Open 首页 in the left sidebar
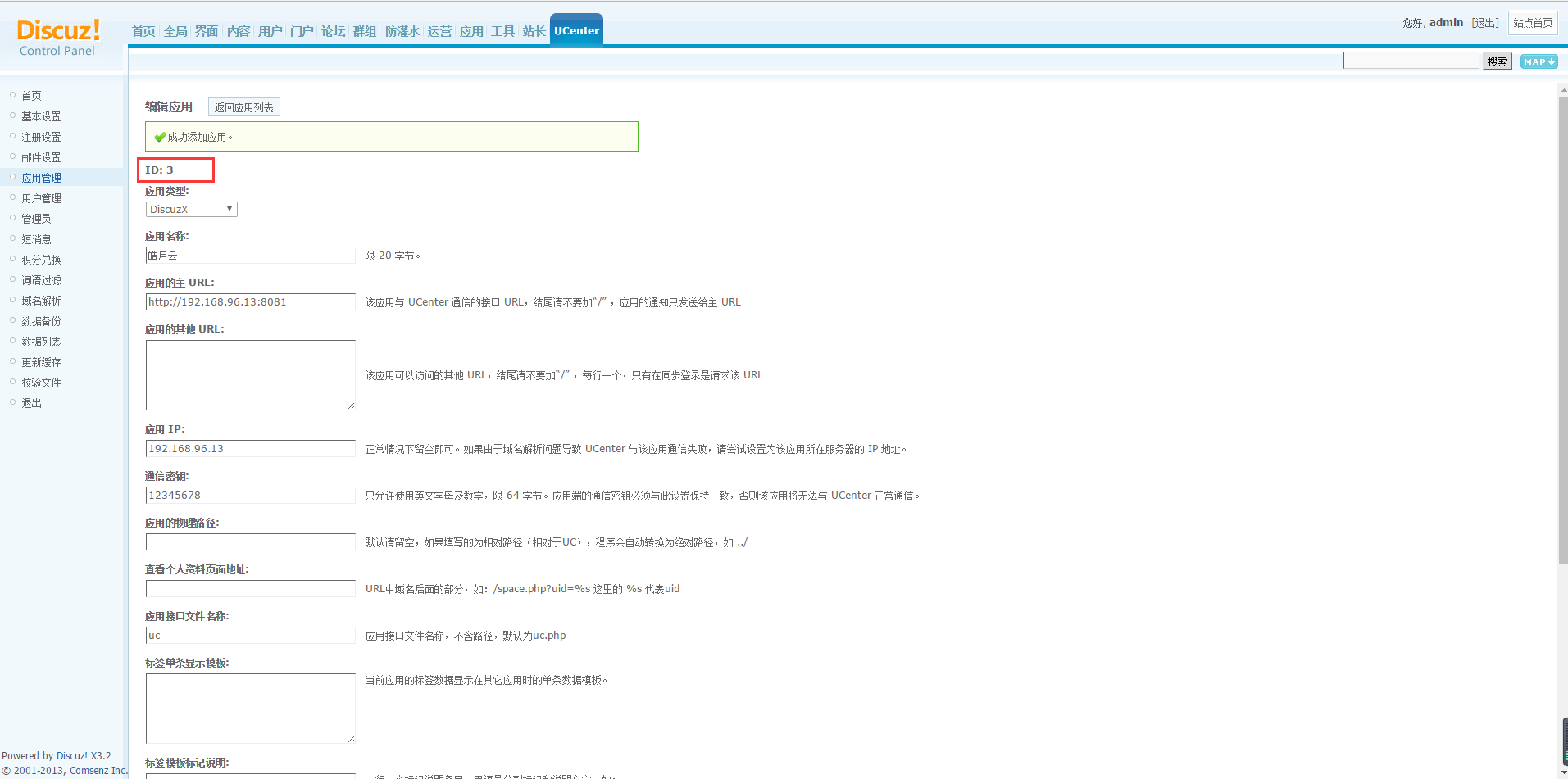The height and width of the screenshot is (779, 1568). [x=31, y=96]
